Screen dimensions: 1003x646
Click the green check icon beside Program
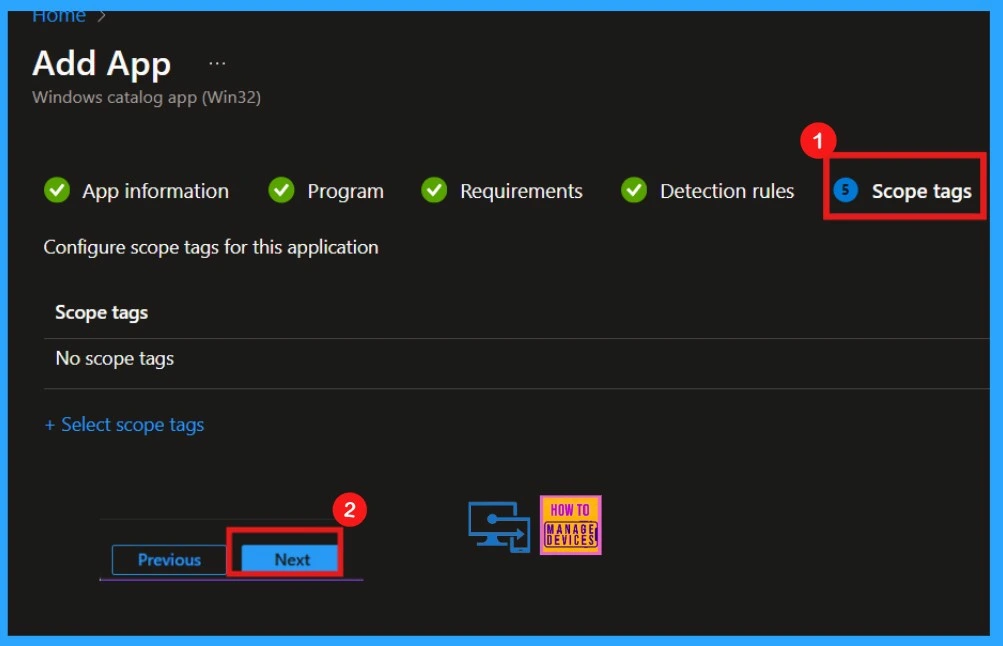click(281, 190)
